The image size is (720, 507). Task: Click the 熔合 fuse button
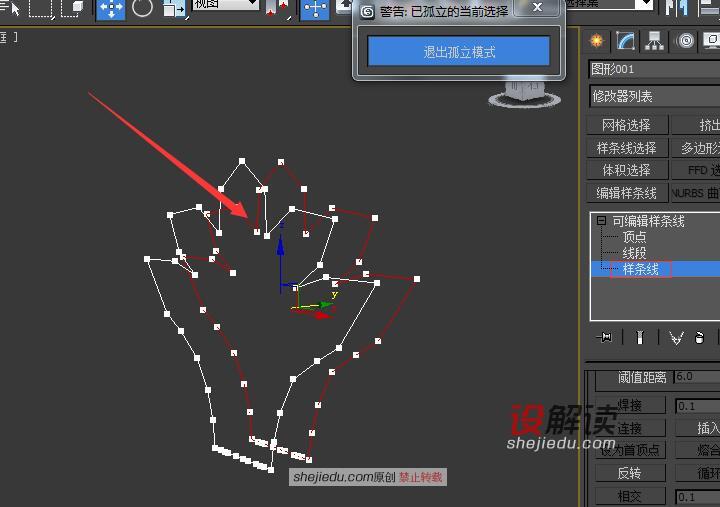click(x=698, y=450)
